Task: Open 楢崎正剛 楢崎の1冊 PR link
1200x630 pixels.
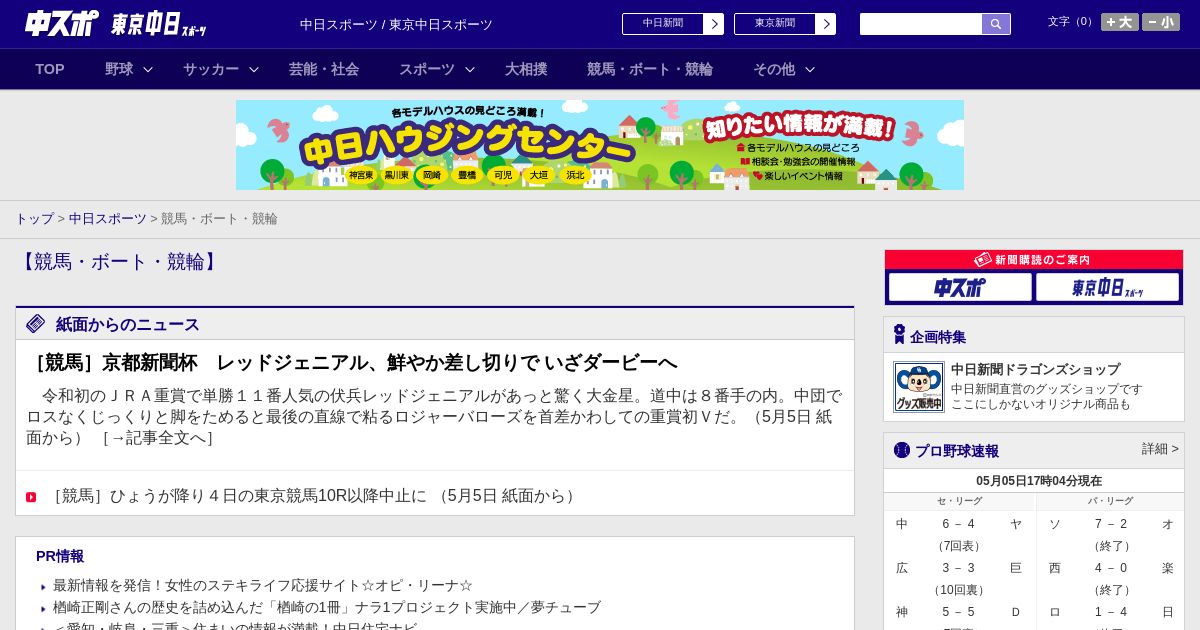Action: 327,607
